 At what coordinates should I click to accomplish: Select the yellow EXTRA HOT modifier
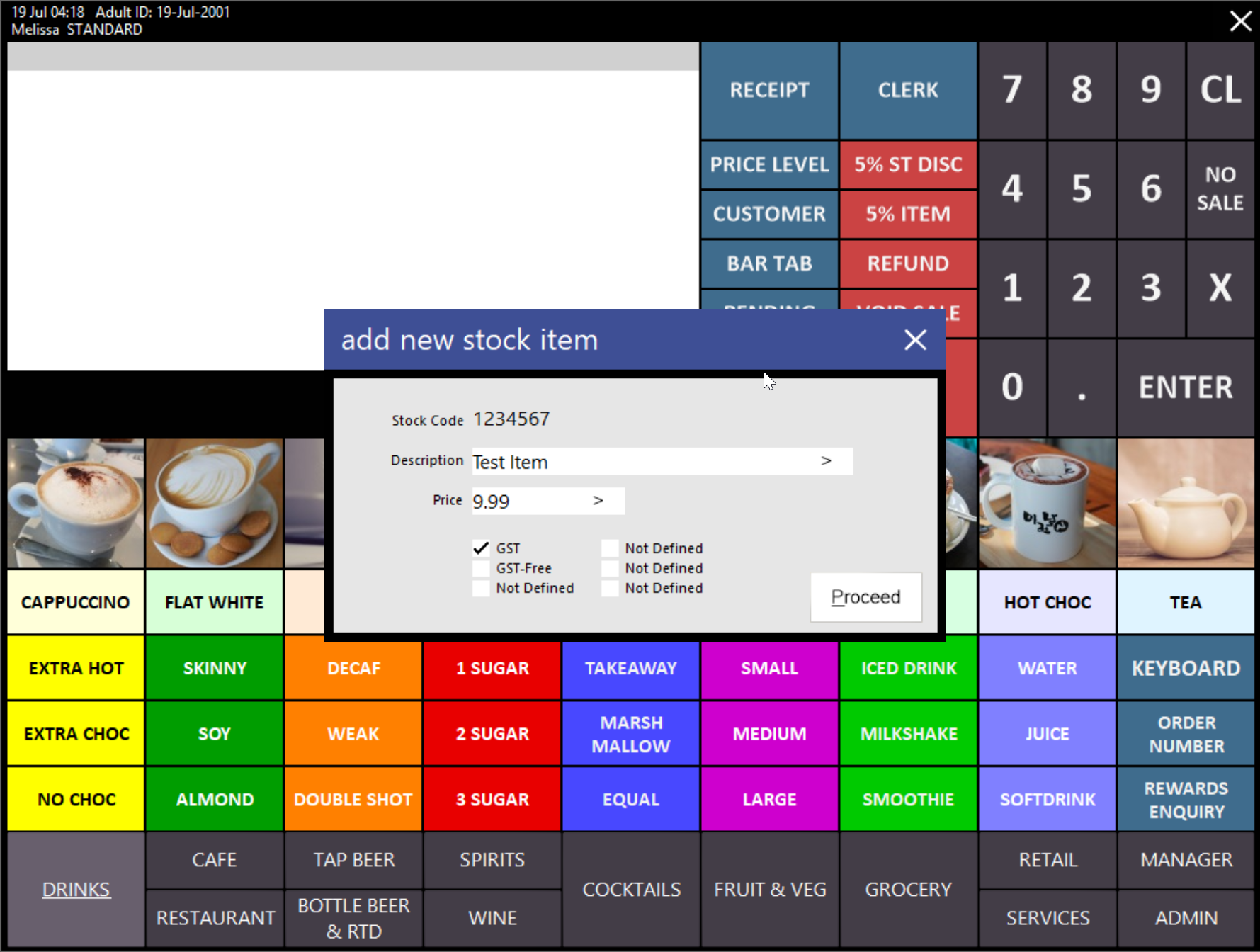[76, 668]
